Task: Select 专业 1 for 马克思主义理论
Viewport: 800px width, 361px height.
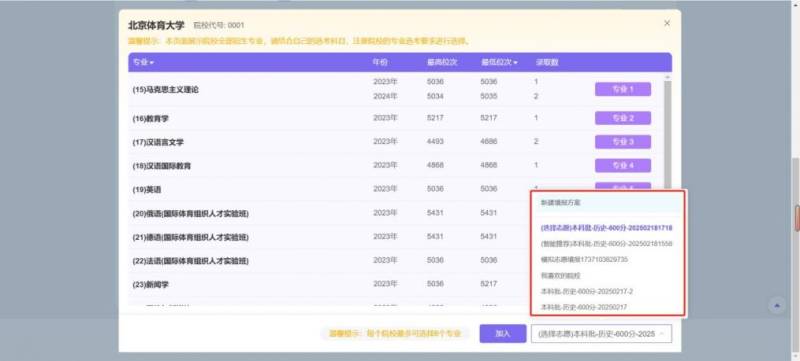Action: coord(623,89)
